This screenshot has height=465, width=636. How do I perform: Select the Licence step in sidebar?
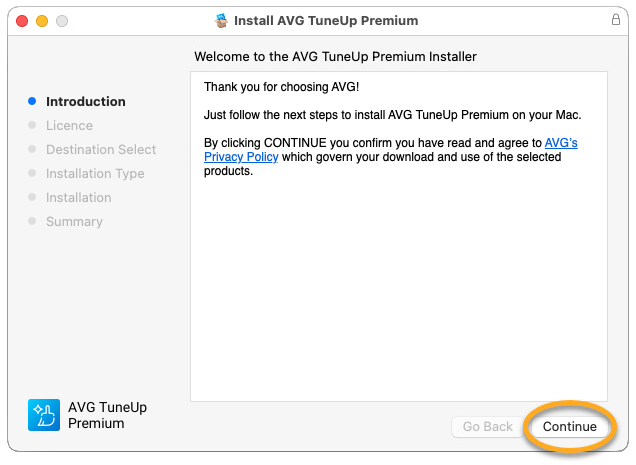coord(69,125)
